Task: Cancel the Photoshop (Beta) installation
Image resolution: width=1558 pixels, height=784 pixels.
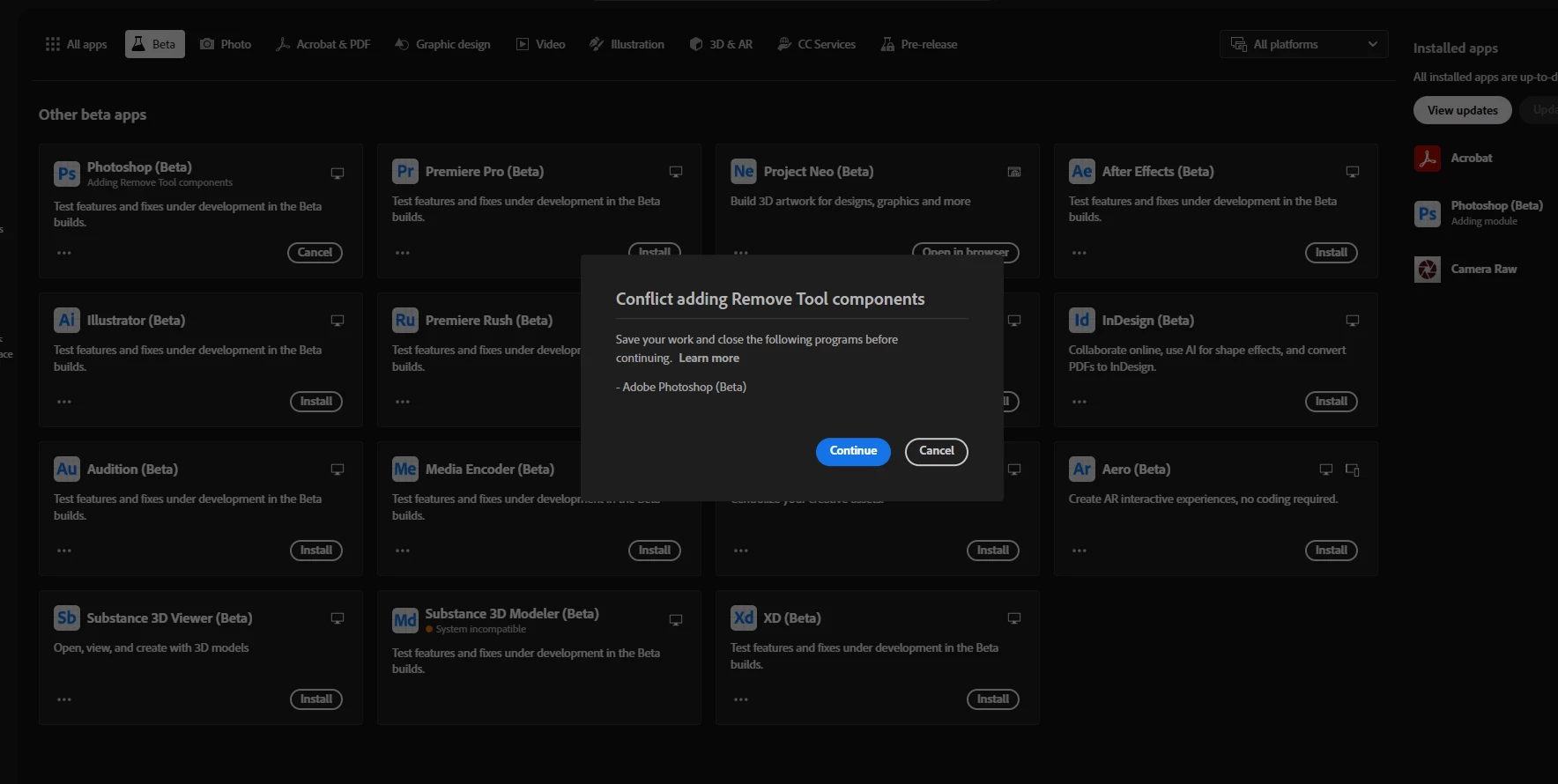Action: tap(315, 253)
